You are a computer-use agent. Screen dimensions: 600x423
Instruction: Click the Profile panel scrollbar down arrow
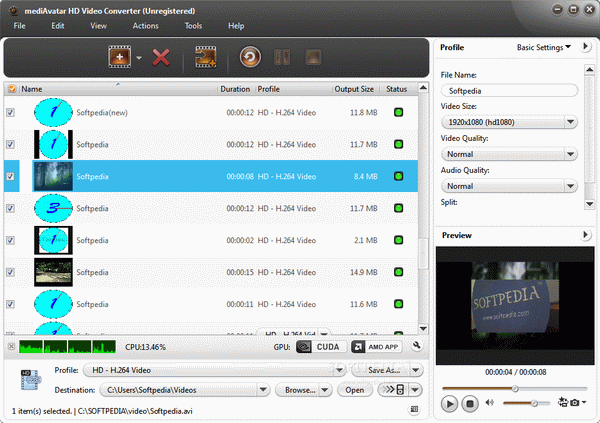[589, 204]
